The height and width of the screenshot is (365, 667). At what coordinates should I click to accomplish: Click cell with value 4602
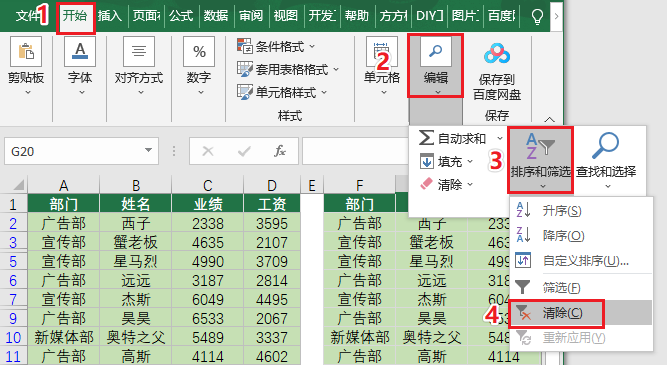pyautogui.click(x=272, y=356)
